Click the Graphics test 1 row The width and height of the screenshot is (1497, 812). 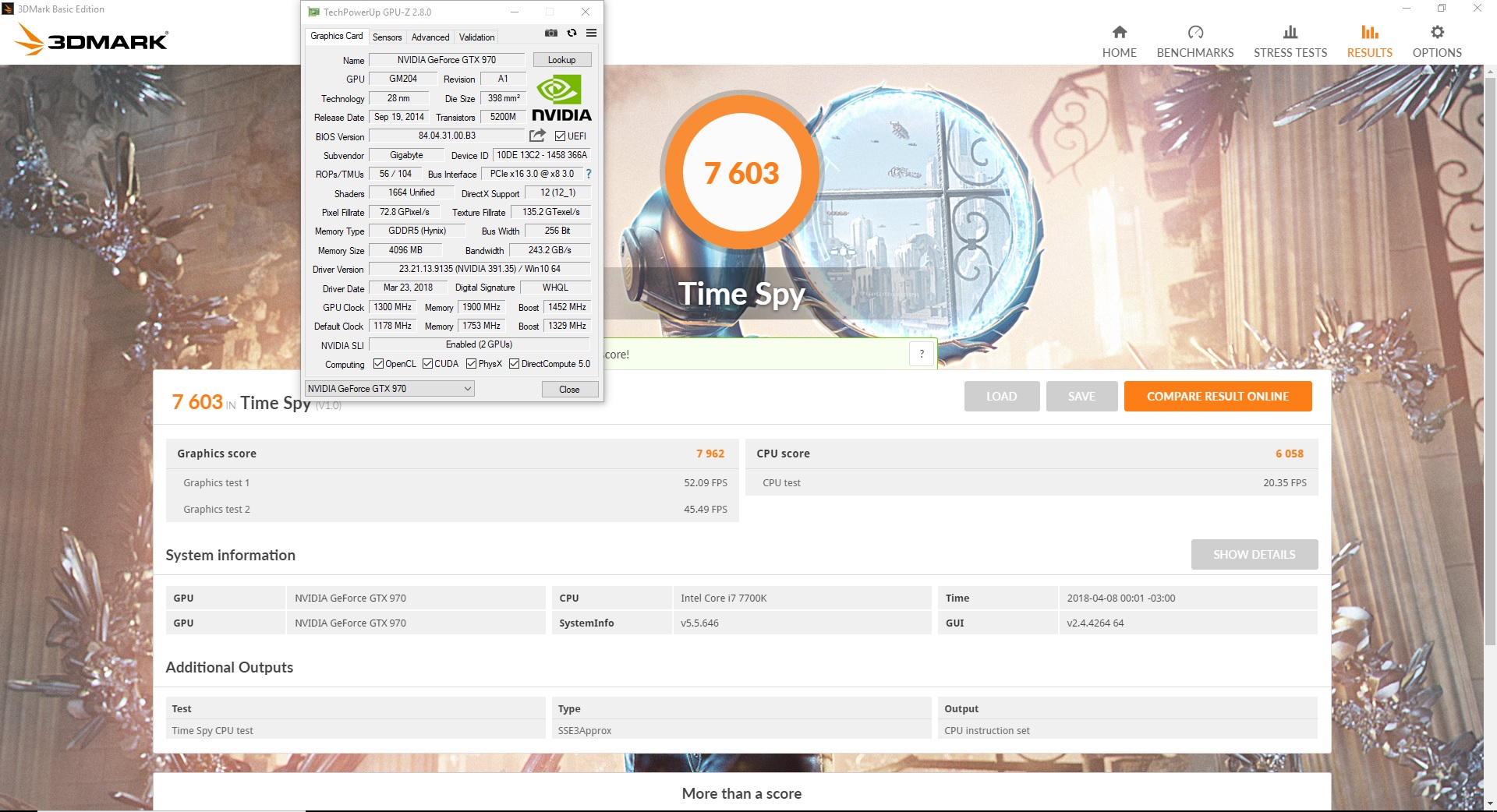(452, 482)
